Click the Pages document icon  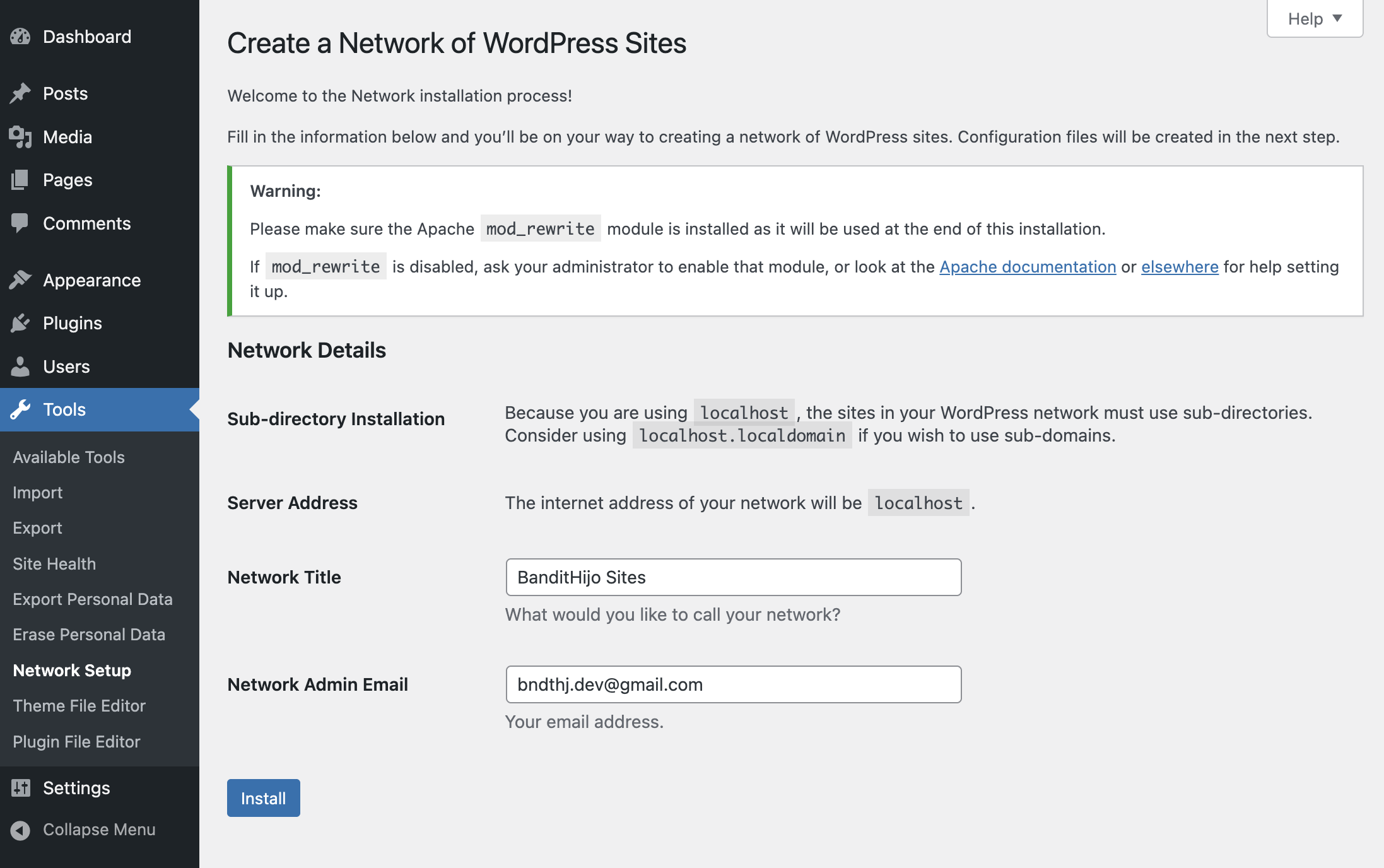coord(20,180)
